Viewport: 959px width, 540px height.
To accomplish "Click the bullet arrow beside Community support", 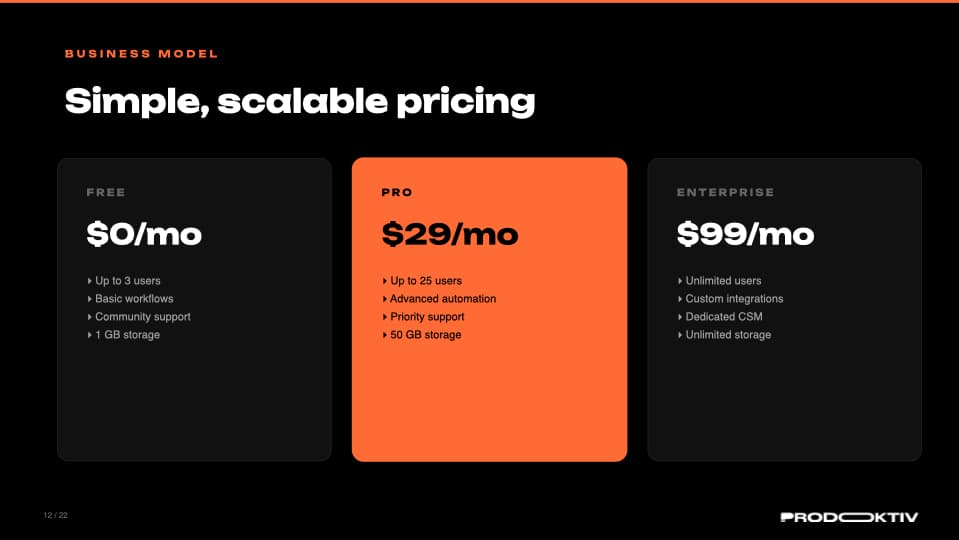I will 89,317.
